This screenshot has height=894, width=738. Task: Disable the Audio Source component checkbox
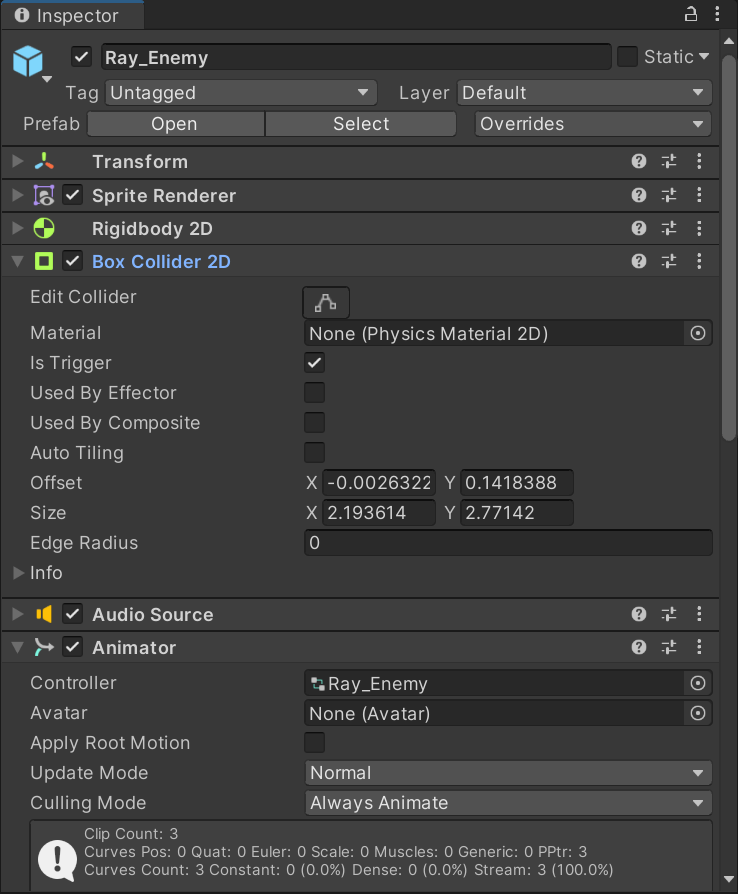click(x=72, y=614)
